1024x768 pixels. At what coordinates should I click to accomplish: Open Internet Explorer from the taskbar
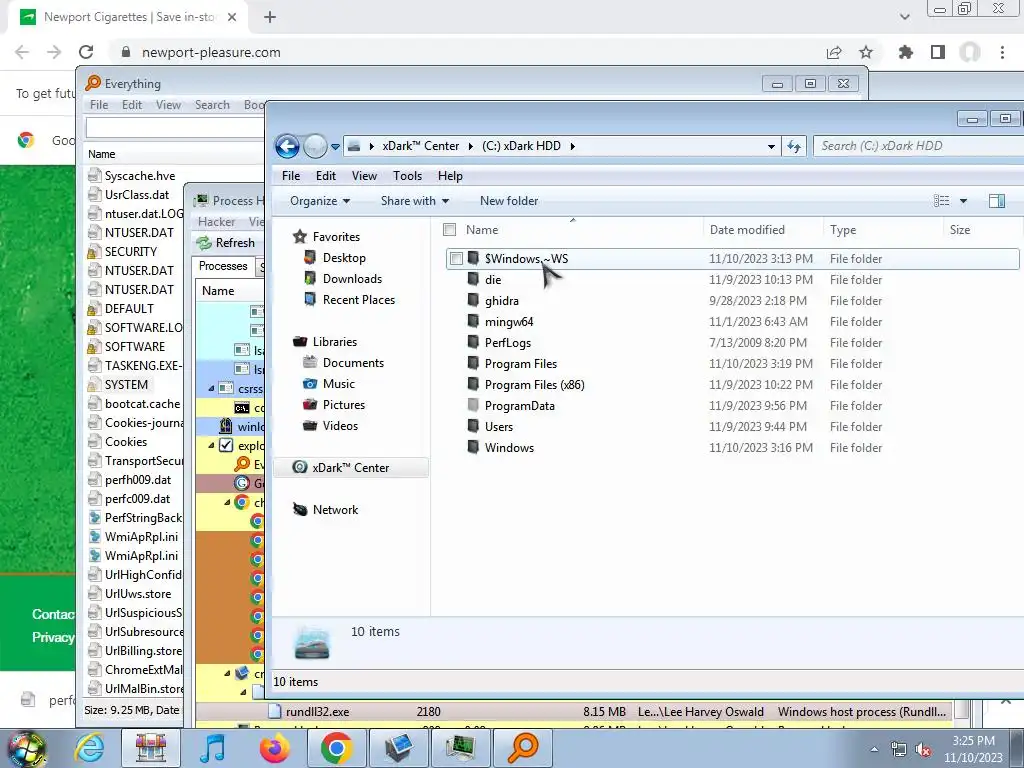(x=90, y=748)
